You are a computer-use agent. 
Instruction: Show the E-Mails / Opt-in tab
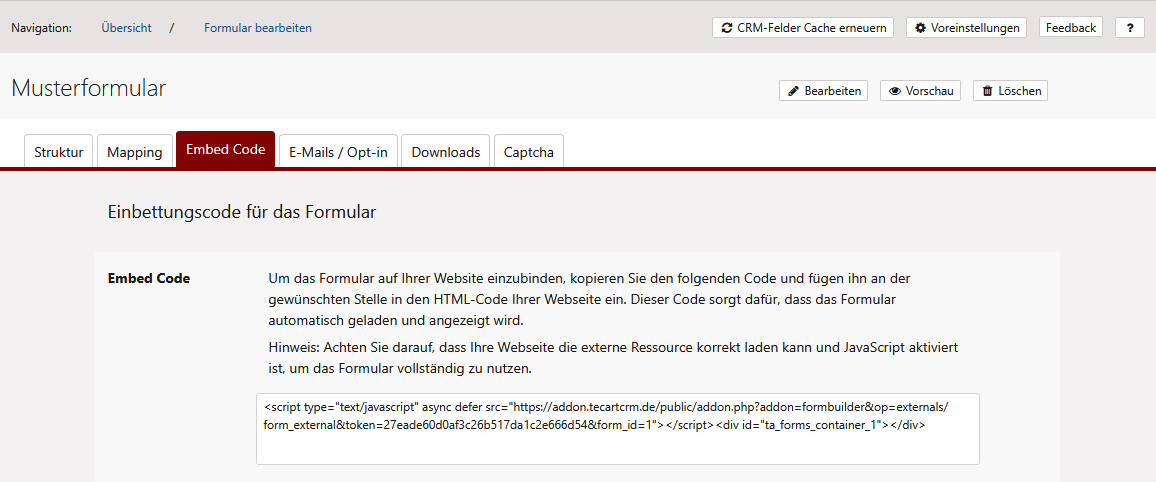(x=338, y=152)
